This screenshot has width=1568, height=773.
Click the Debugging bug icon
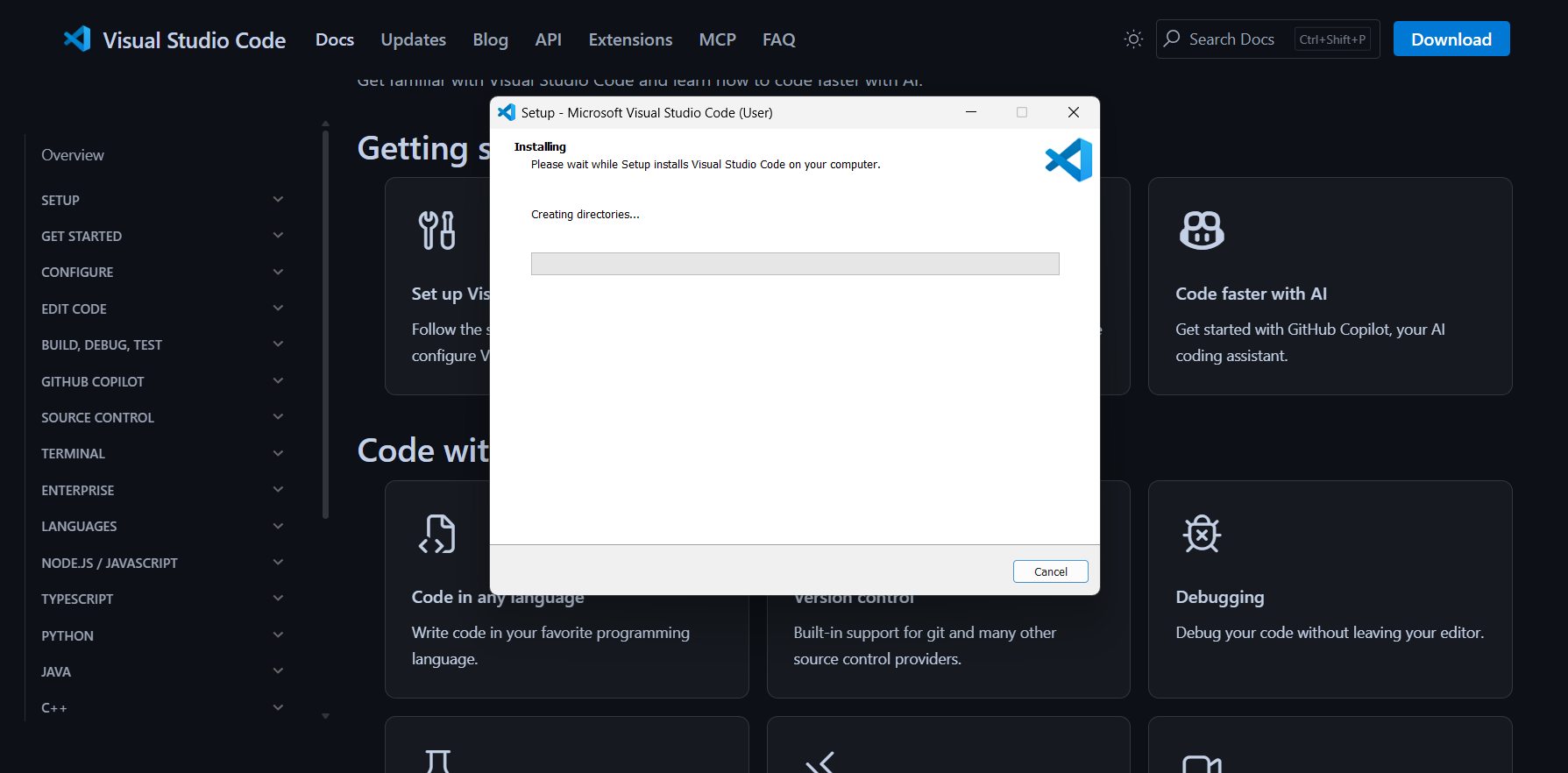(x=1202, y=534)
